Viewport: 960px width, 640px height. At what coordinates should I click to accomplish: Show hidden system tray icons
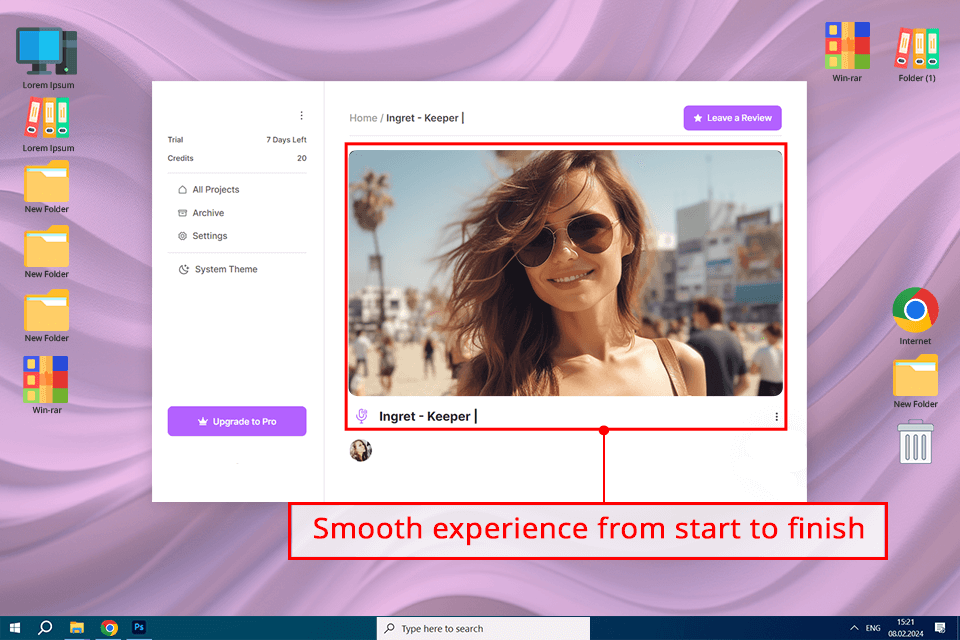(x=854, y=628)
